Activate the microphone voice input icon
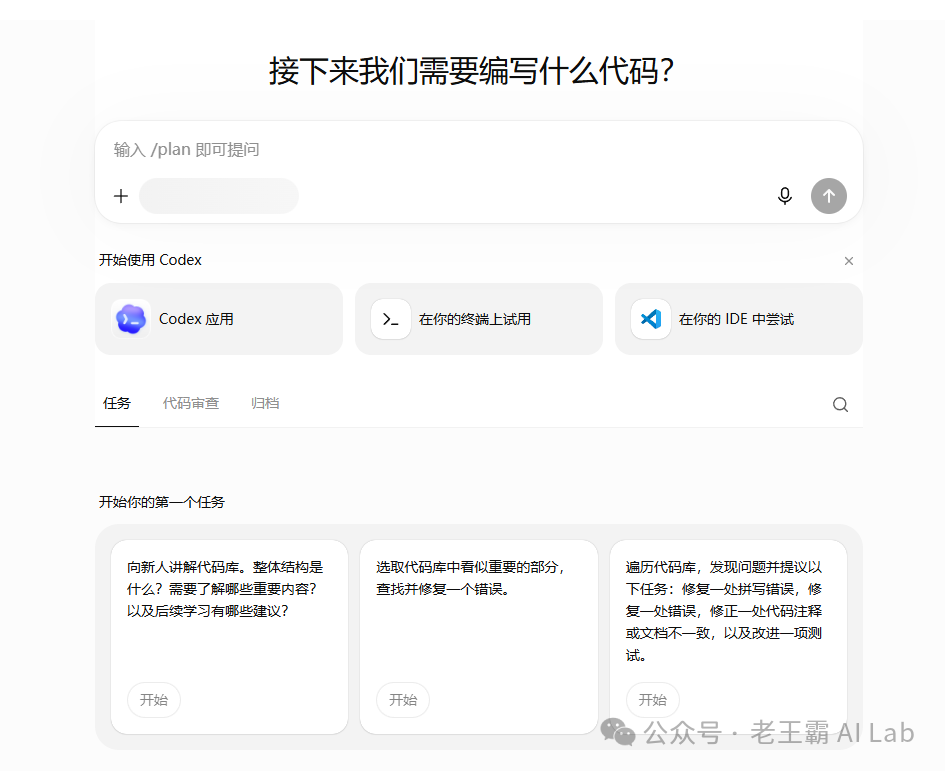 785,196
